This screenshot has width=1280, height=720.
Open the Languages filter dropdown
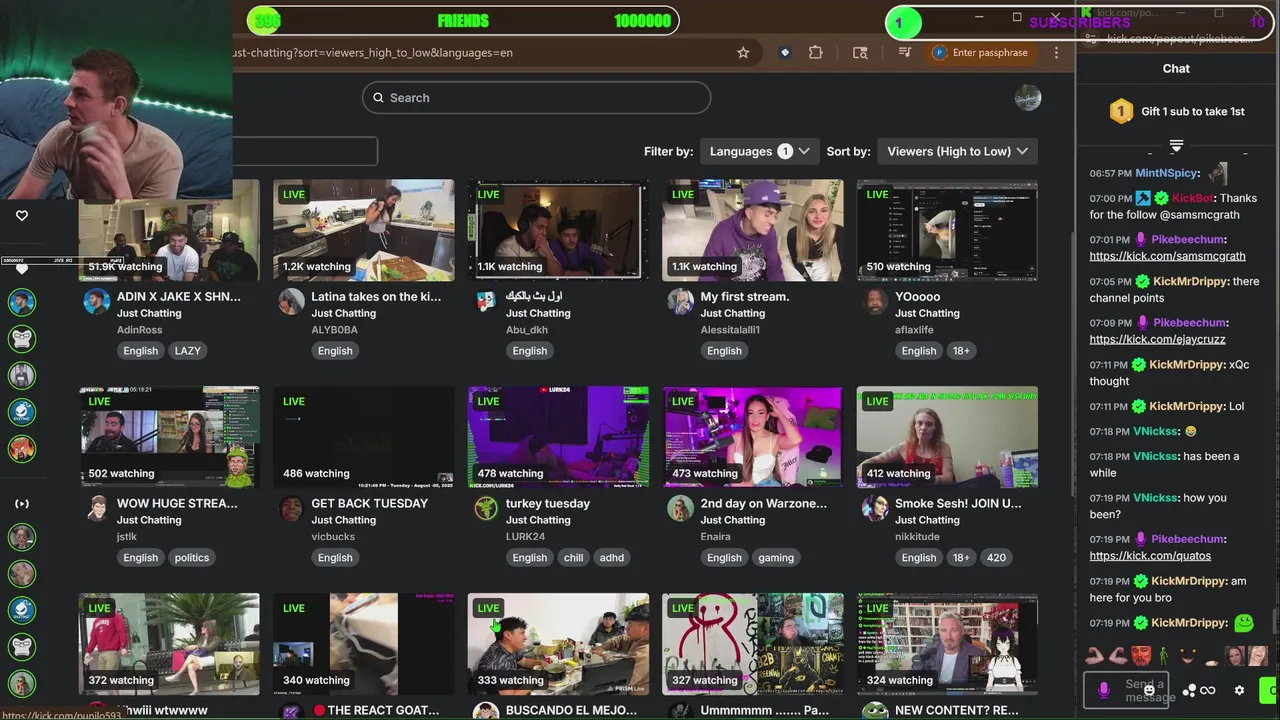coord(760,151)
